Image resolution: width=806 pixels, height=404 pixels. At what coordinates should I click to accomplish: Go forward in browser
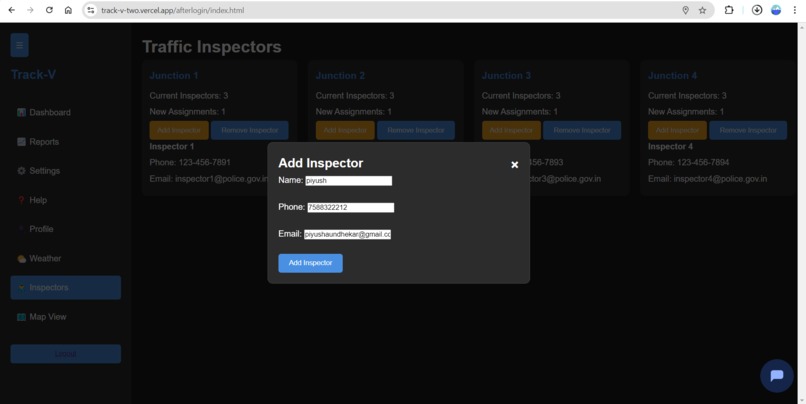pos(30,10)
